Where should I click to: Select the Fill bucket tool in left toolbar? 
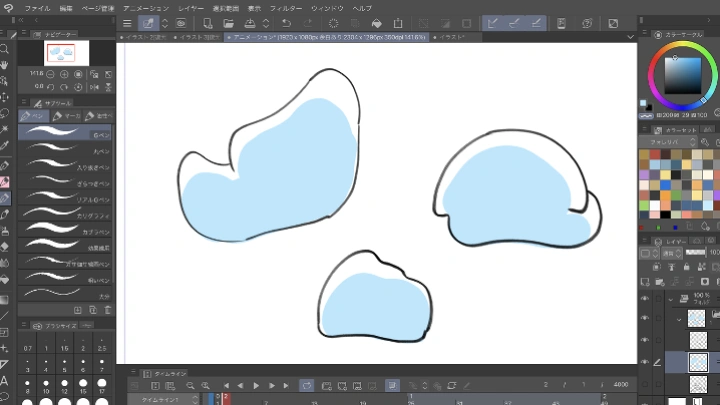[x=4, y=279]
